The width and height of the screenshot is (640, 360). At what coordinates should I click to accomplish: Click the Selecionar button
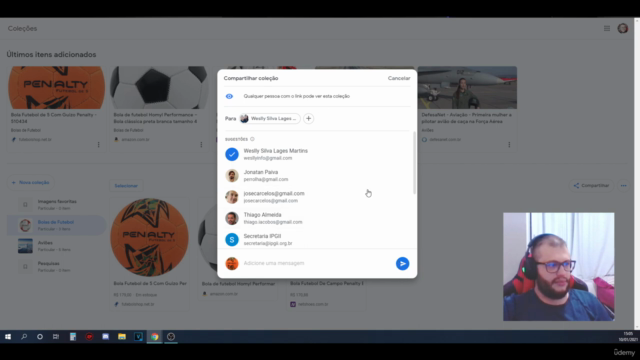click(126, 186)
